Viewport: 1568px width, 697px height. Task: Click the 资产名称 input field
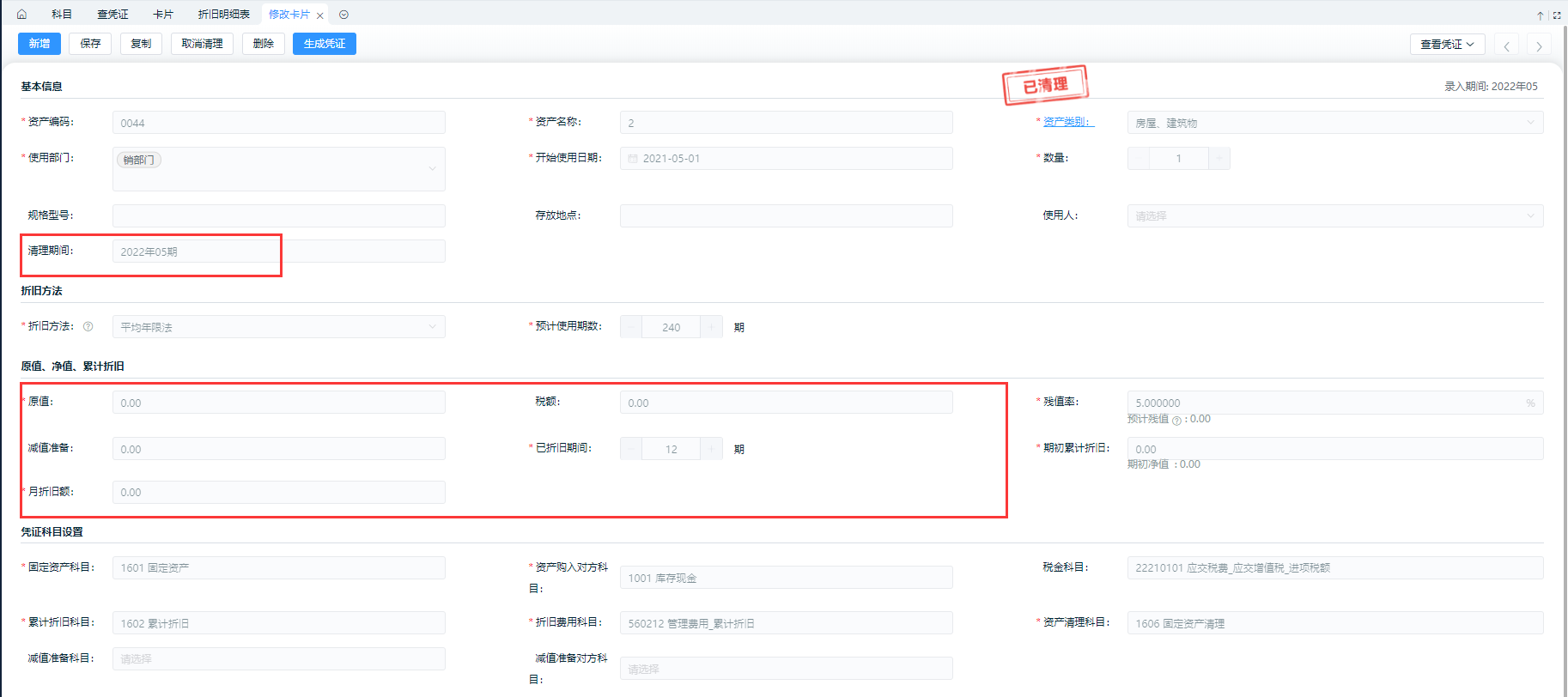(x=787, y=123)
